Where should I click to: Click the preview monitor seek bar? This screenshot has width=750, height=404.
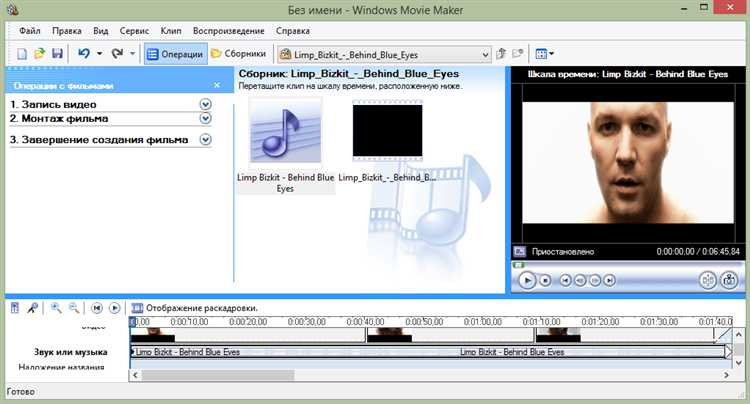point(628,264)
